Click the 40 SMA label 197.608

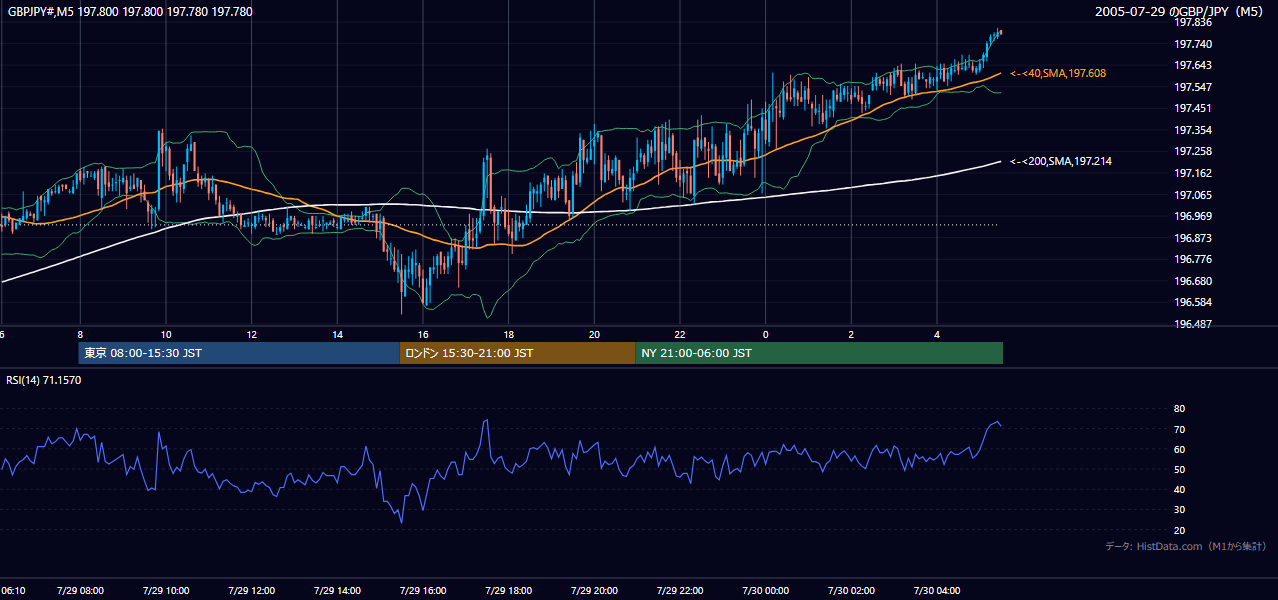(1058, 74)
